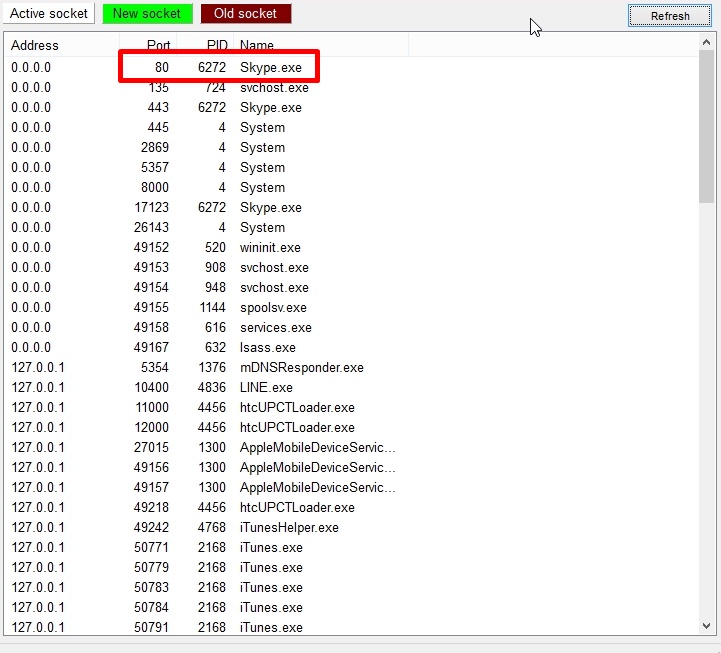Select the Skype.exe row on port 80
The image size is (721, 653).
click(x=351, y=67)
